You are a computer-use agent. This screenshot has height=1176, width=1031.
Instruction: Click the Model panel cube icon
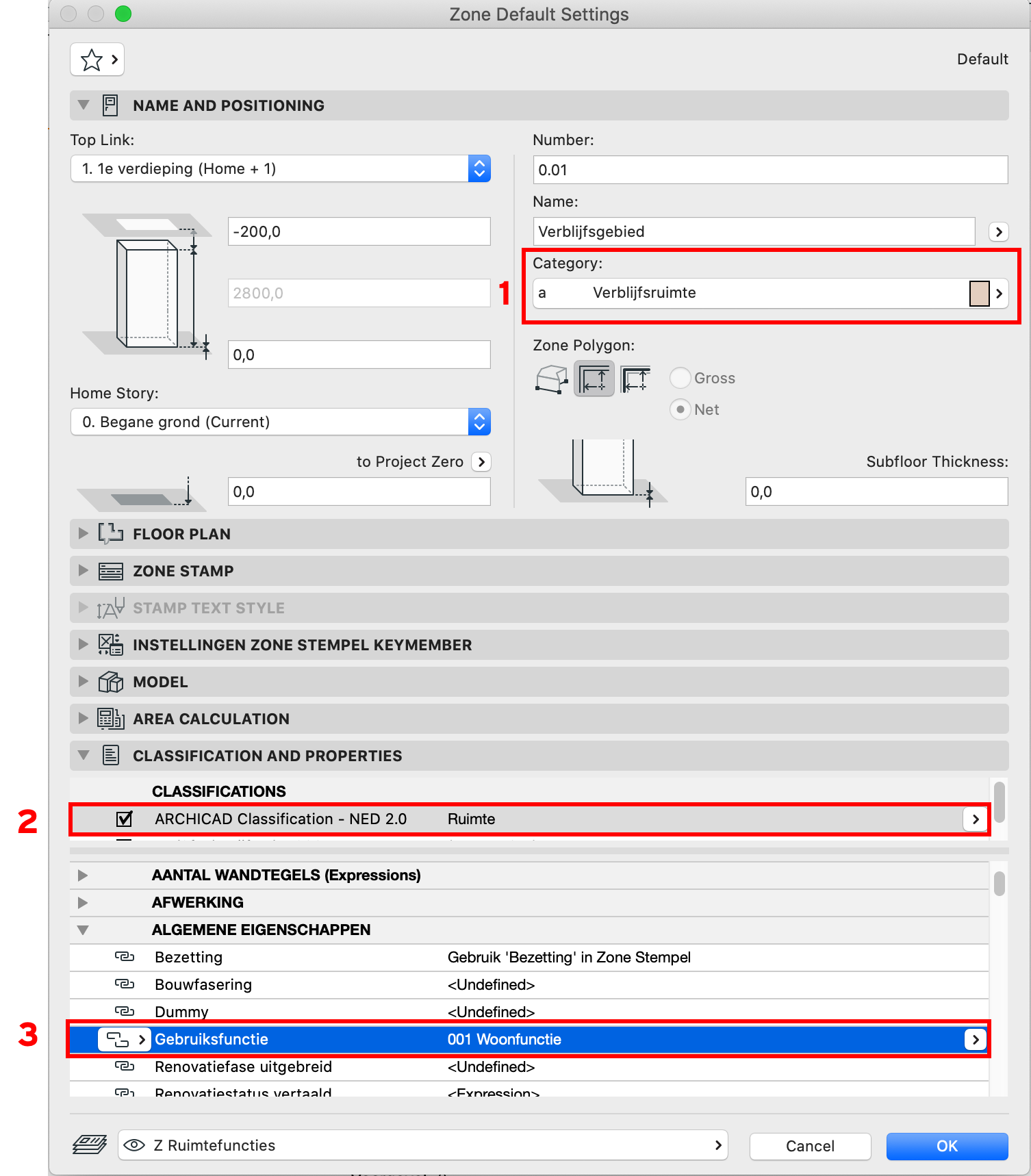tap(110, 682)
